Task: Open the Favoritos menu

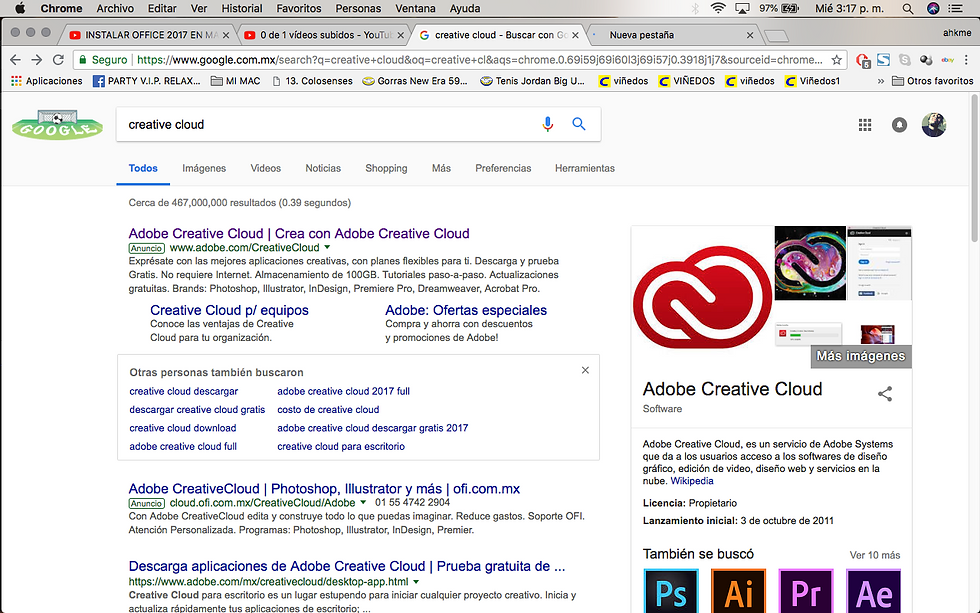Action: click(x=299, y=8)
